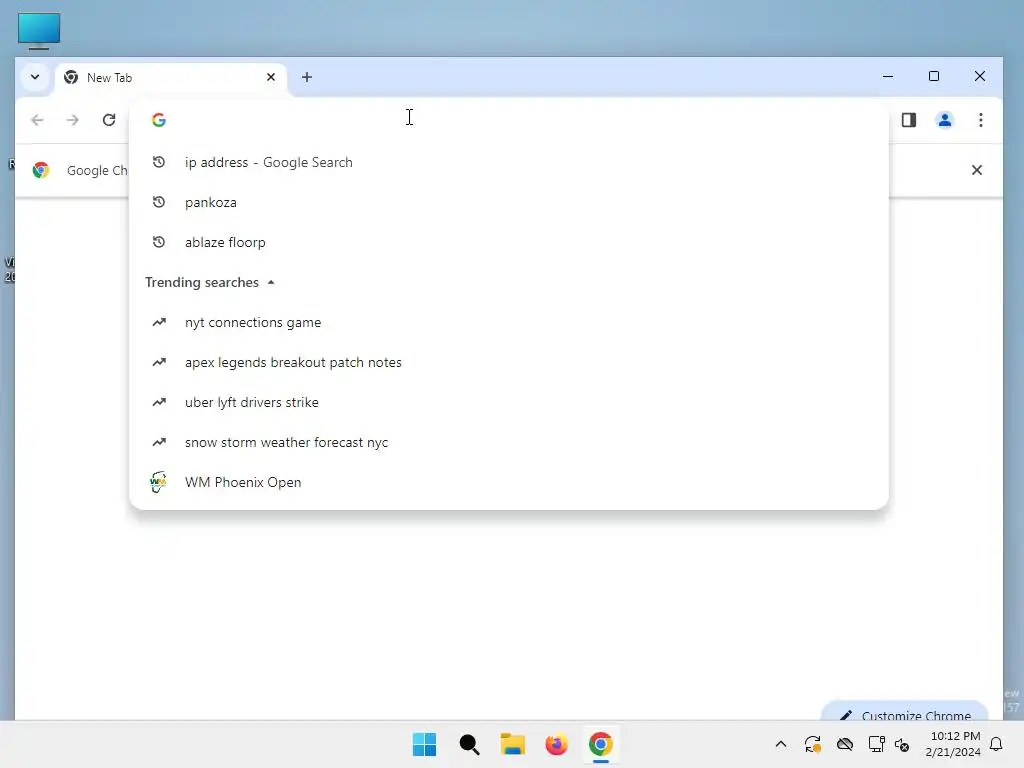Screen dimensions: 1024x768
Task: Select 'ip address - Google Search' suggestion
Action: pos(509,163)
